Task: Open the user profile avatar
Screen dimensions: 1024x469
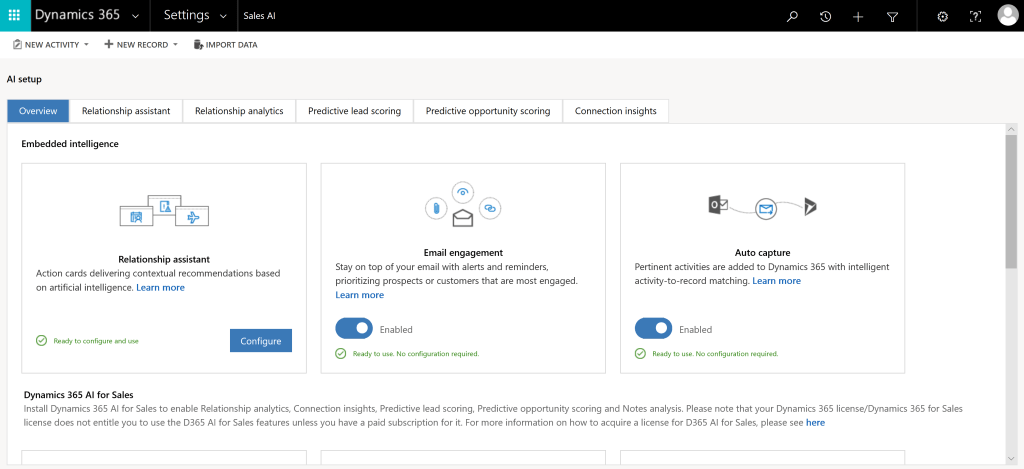Action: (x=1008, y=16)
